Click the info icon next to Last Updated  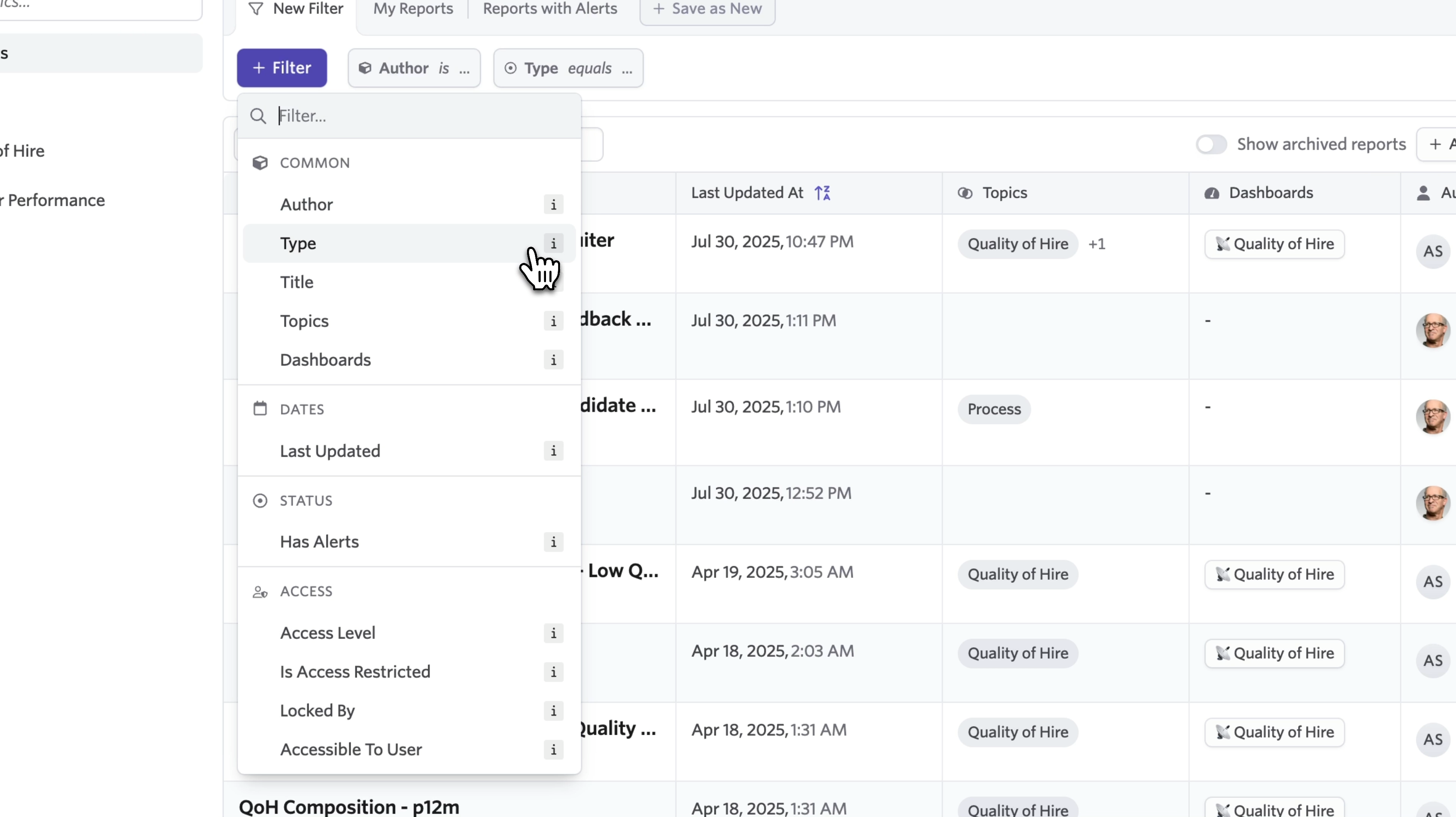coord(553,451)
